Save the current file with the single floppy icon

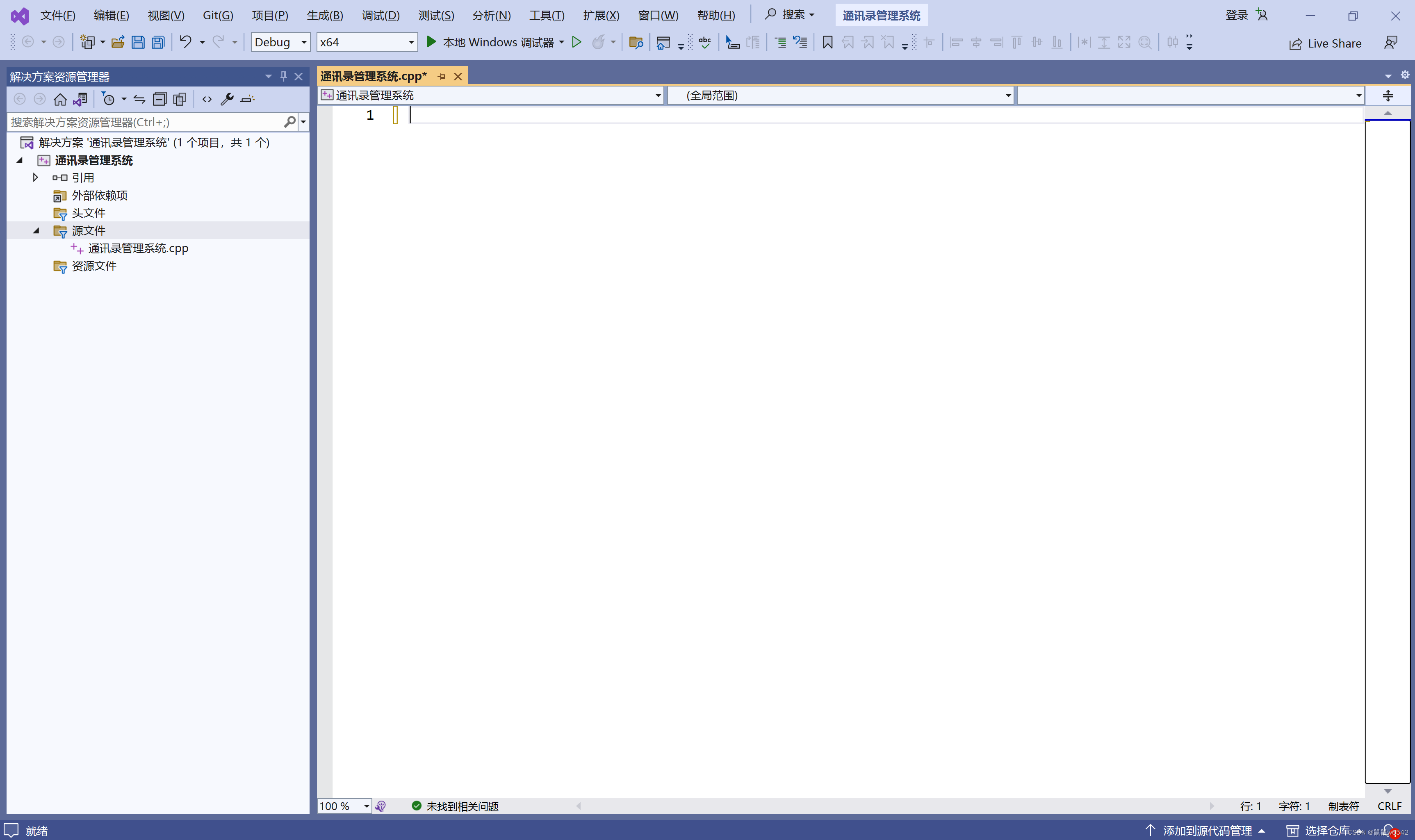coord(138,42)
